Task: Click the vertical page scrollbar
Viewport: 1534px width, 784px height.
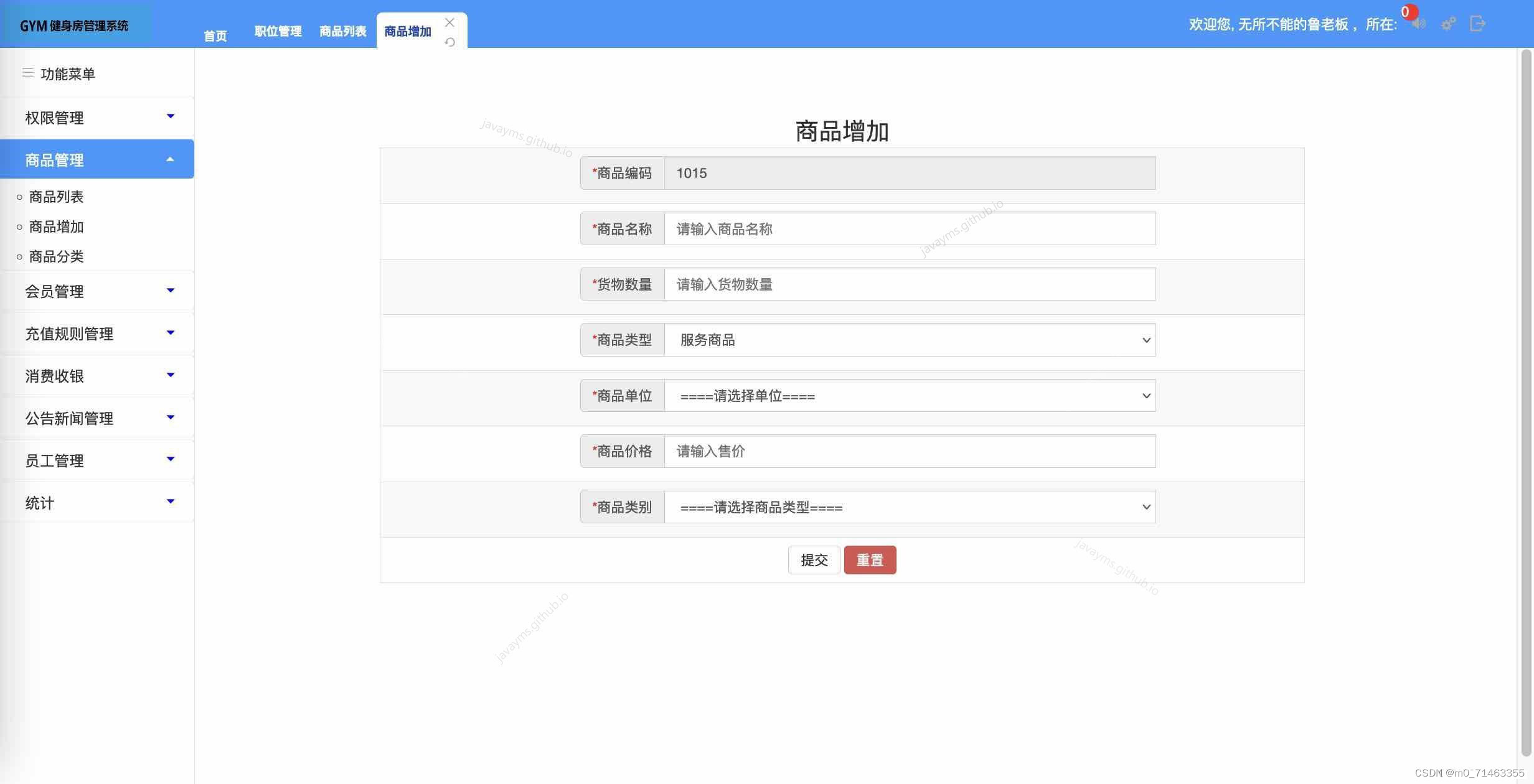Action: tap(1525, 398)
